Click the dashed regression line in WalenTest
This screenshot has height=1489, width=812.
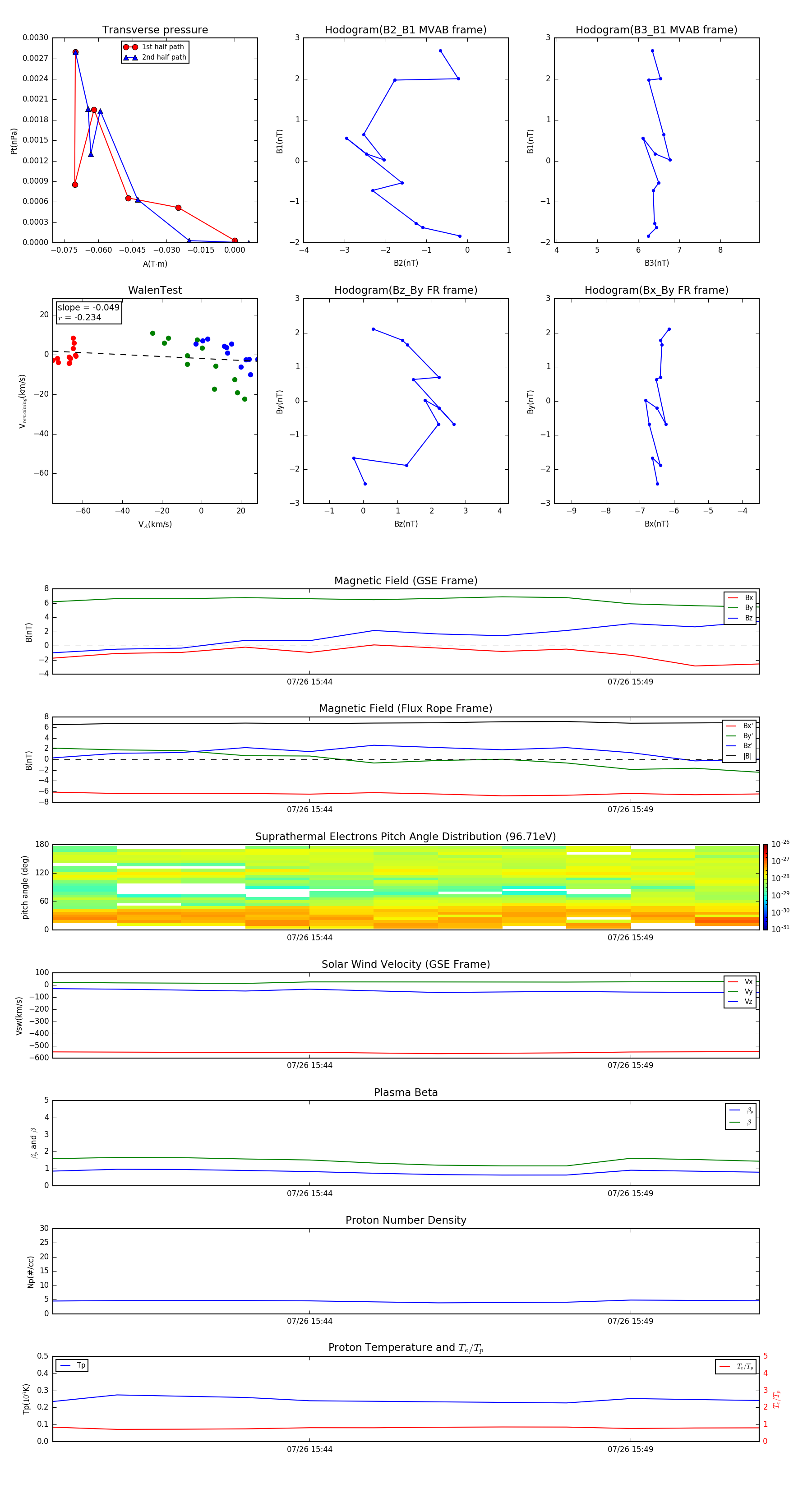coord(155,356)
